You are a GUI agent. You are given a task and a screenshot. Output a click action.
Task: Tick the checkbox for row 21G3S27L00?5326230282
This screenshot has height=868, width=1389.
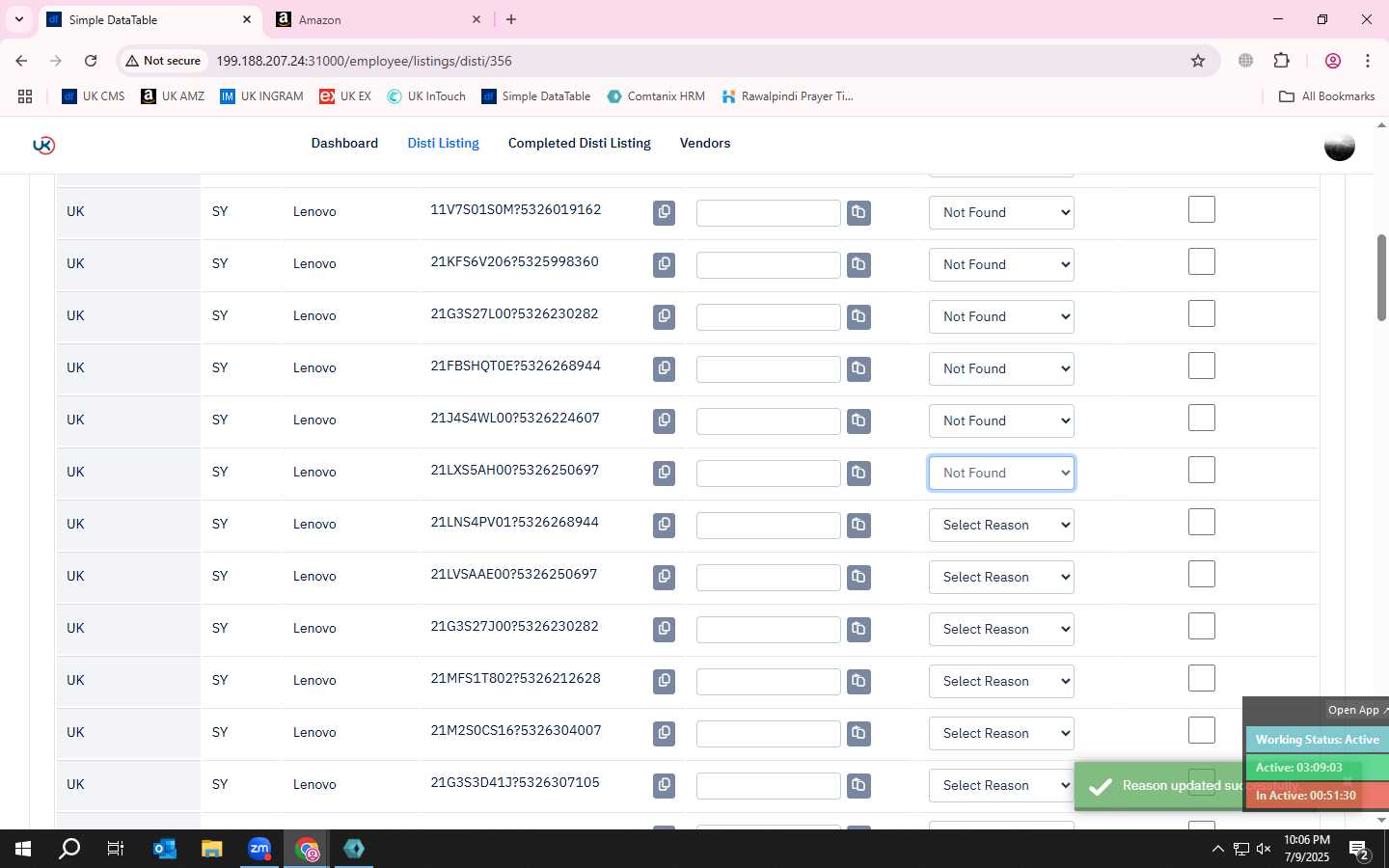tap(1201, 313)
